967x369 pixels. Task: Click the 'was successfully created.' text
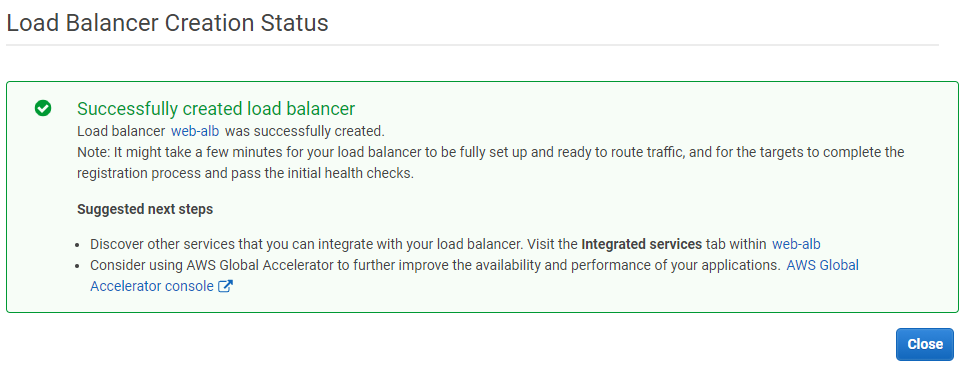304,131
